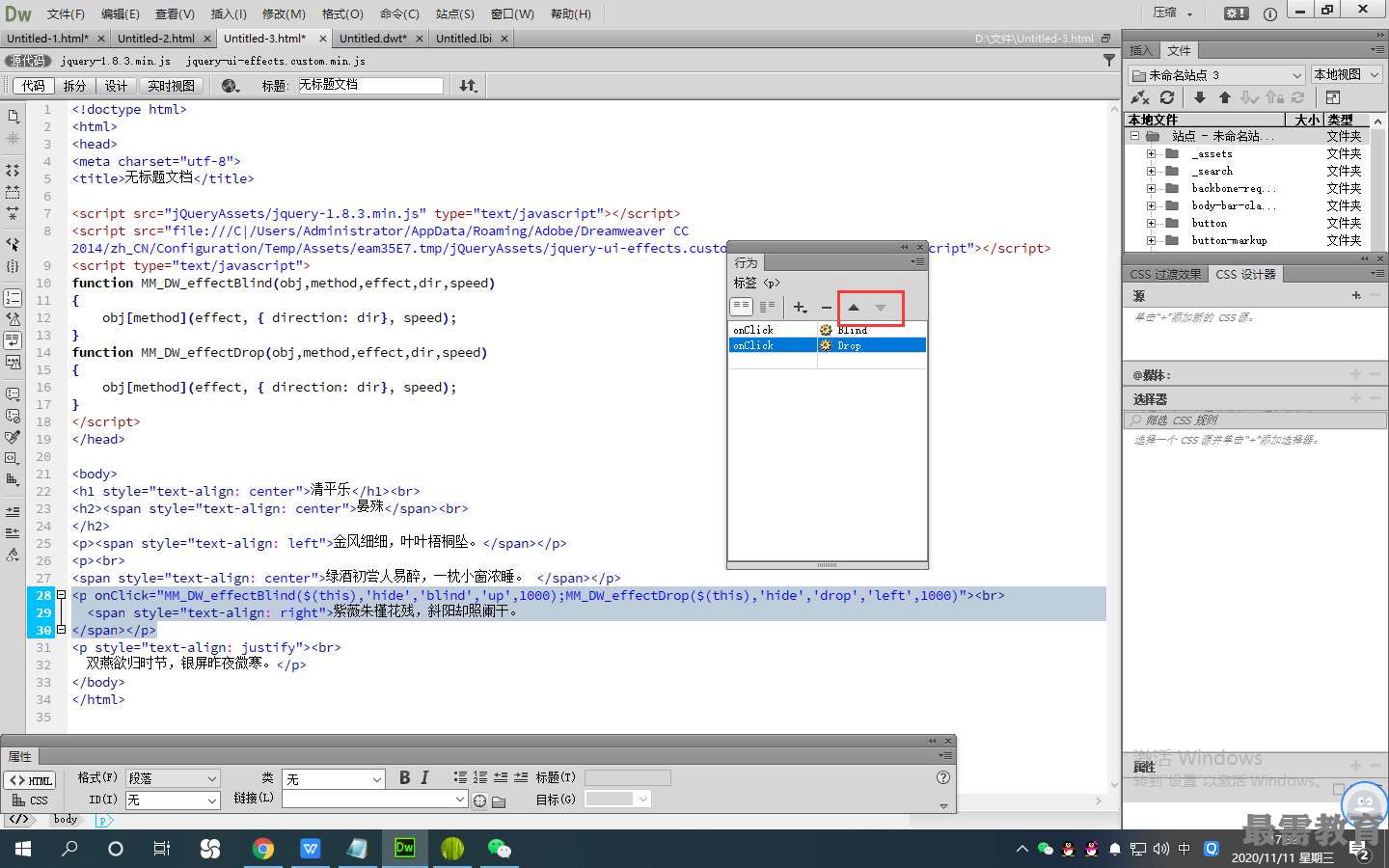Click the ordered list icon
Image resolution: width=1389 pixels, height=868 pixels.
480,777
